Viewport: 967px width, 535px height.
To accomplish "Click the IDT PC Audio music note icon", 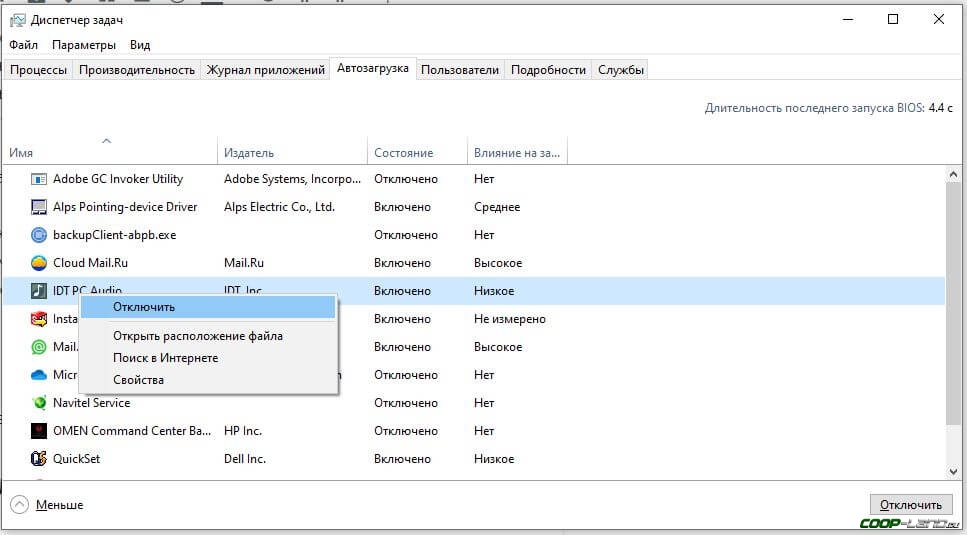I will tap(39, 291).
